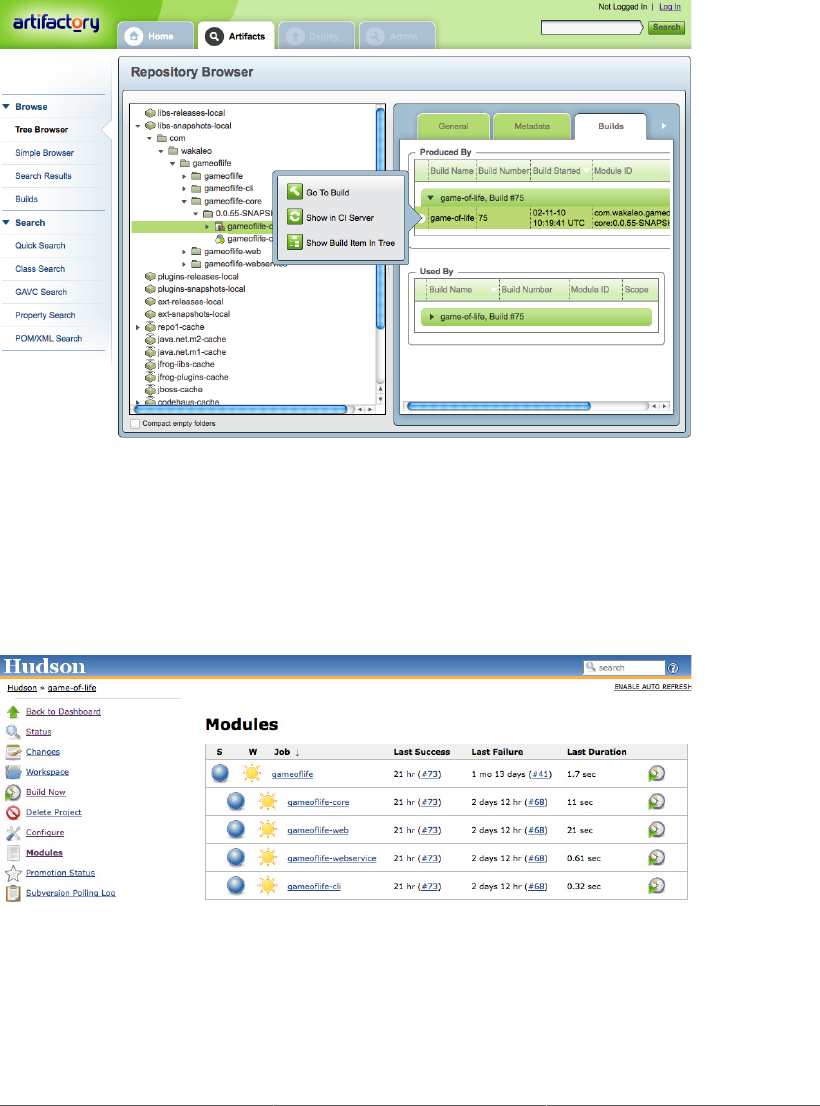Expand Used By game-of-life Build #75
Image resolution: width=820 pixels, height=1106 pixels.
click(x=432, y=317)
